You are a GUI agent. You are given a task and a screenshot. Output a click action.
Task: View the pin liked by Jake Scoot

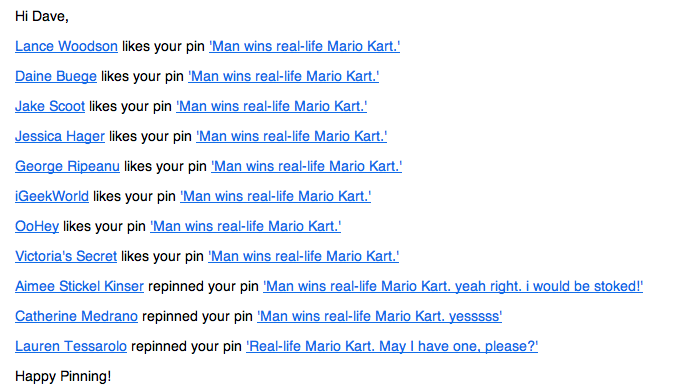(272, 106)
